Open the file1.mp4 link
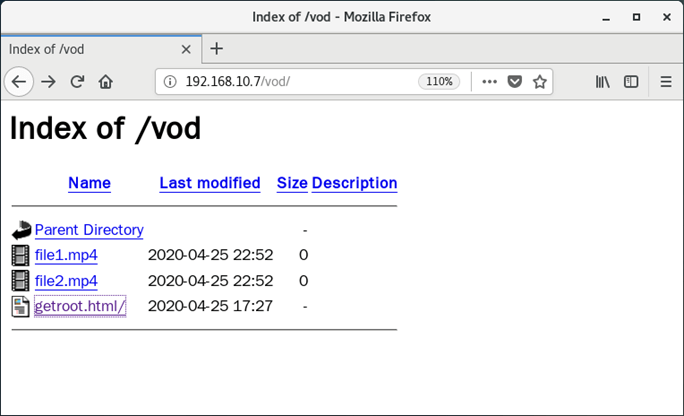684x416 pixels. (66, 255)
